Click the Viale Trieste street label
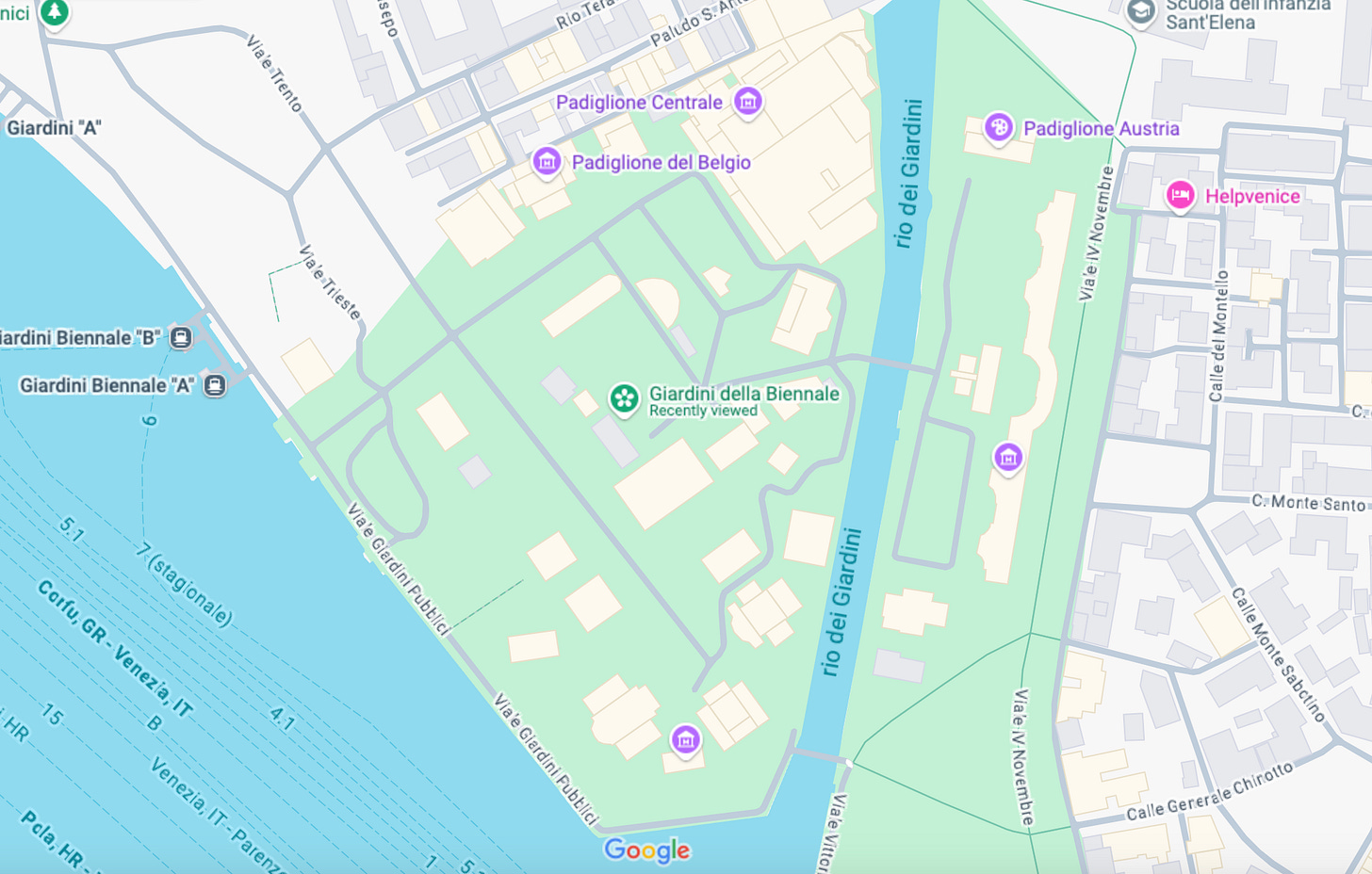The width and height of the screenshot is (1372, 874). [330, 283]
